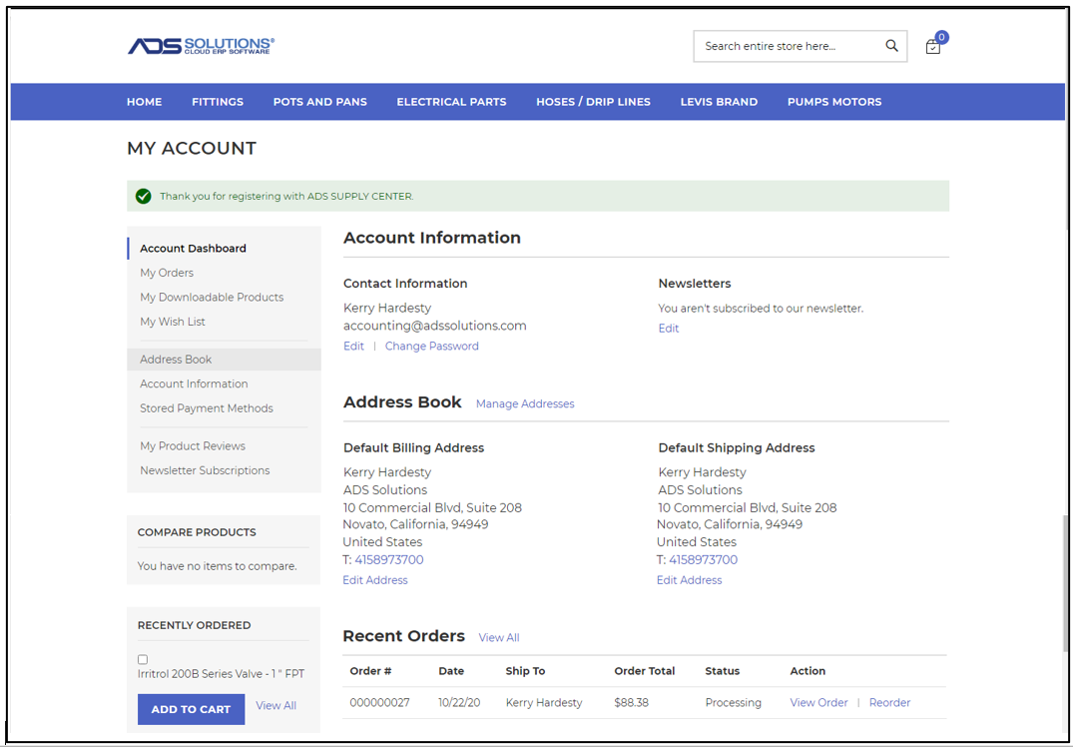Image resolution: width=1073 pixels, height=748 pixels.
Task: Click the shipping phone number 4158973700
Action: (703, 560)
